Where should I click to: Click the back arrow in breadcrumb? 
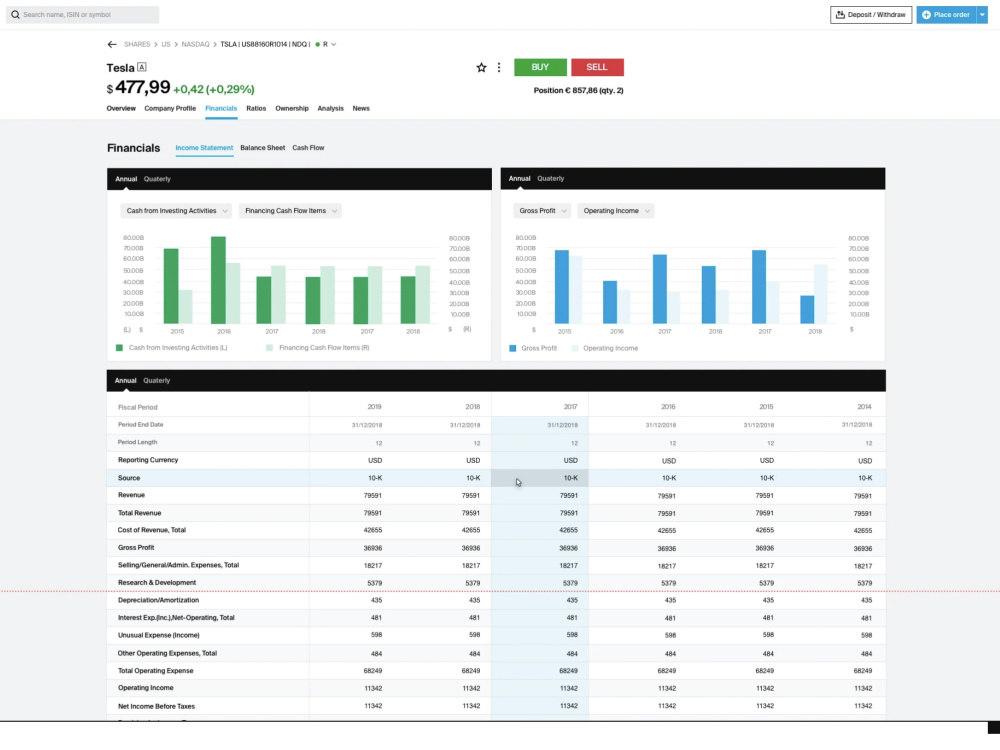[112, 45]
